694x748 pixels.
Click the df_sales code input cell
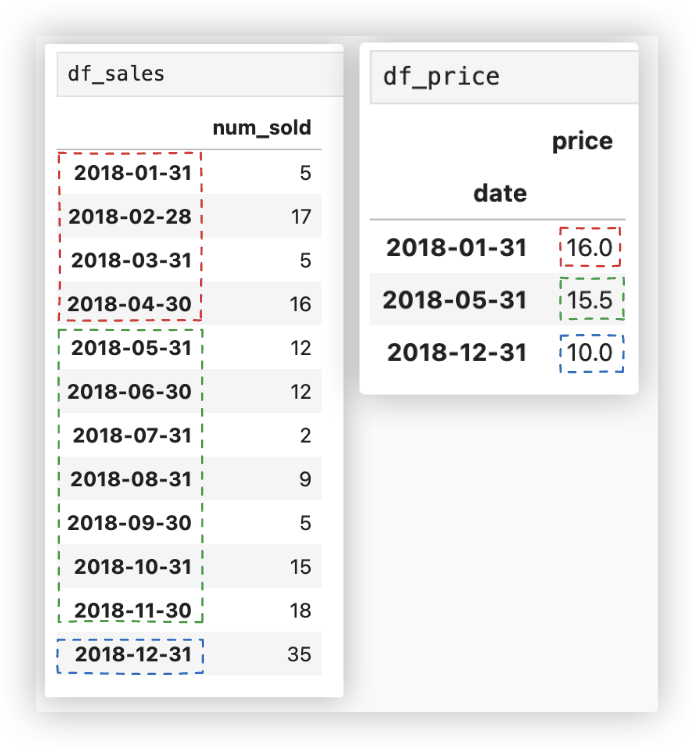click(200, 74)
